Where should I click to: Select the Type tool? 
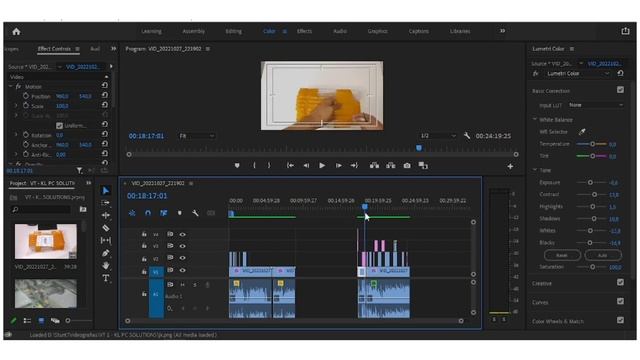(106, 278)
